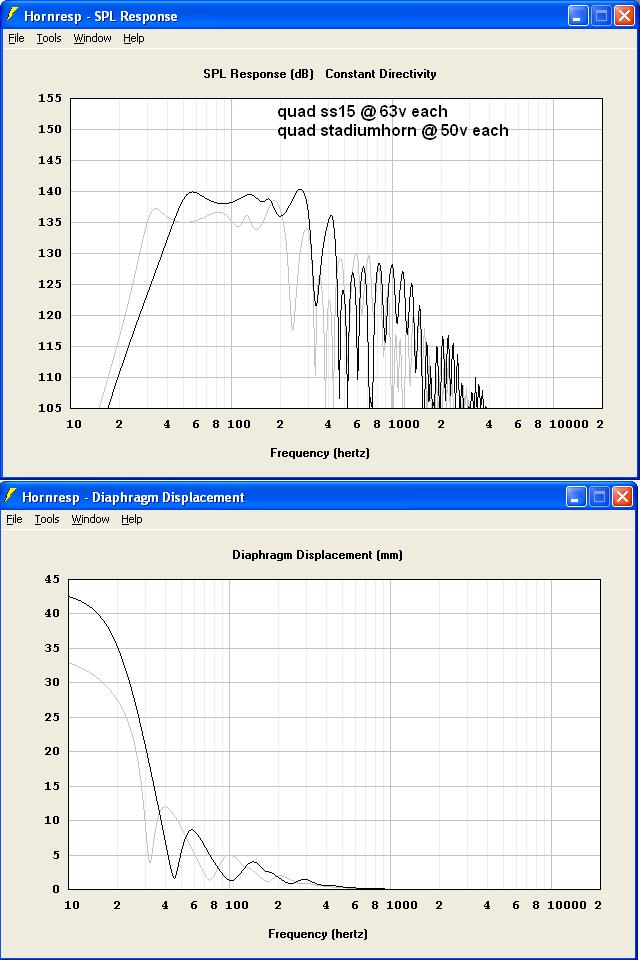Click 'Frequency (hertz)' label under displacement chart
The height and width of the screenshot is (960, 640).
point(318,934)
